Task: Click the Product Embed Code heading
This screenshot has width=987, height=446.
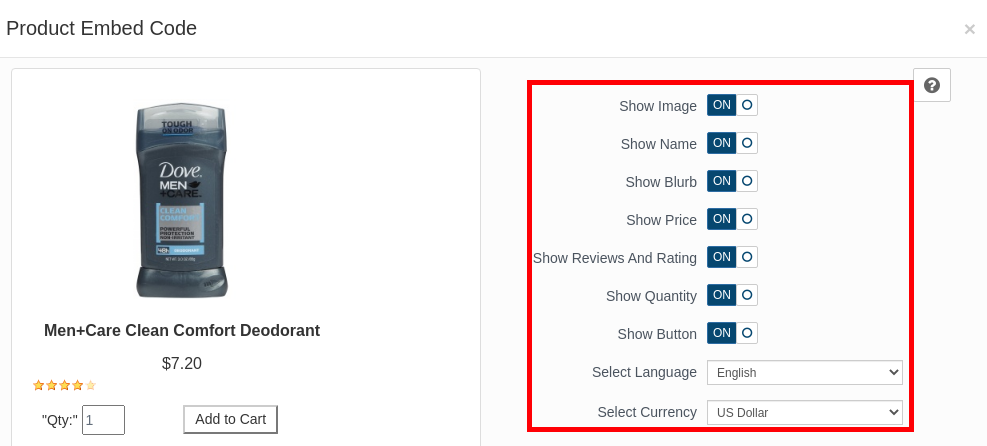Action: tap(101, 28)
